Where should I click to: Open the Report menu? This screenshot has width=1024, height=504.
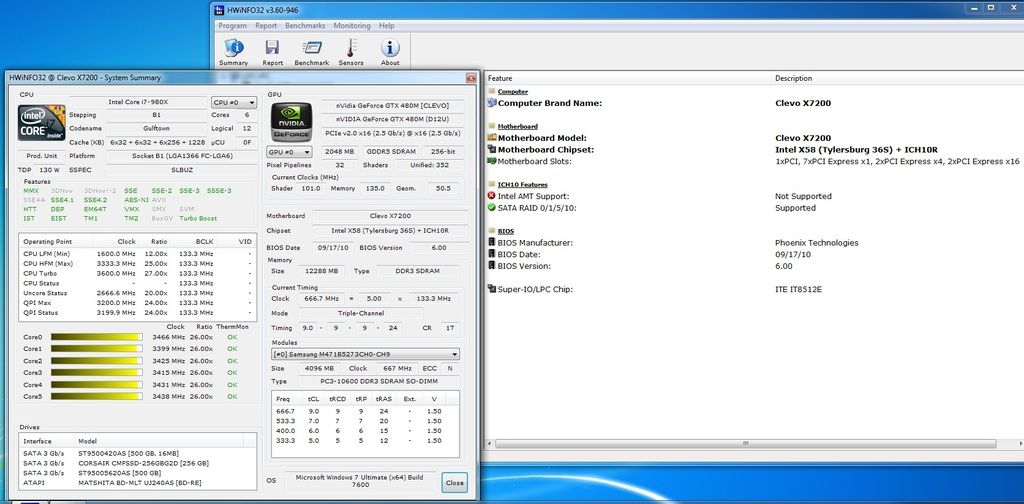coord(266,25)
